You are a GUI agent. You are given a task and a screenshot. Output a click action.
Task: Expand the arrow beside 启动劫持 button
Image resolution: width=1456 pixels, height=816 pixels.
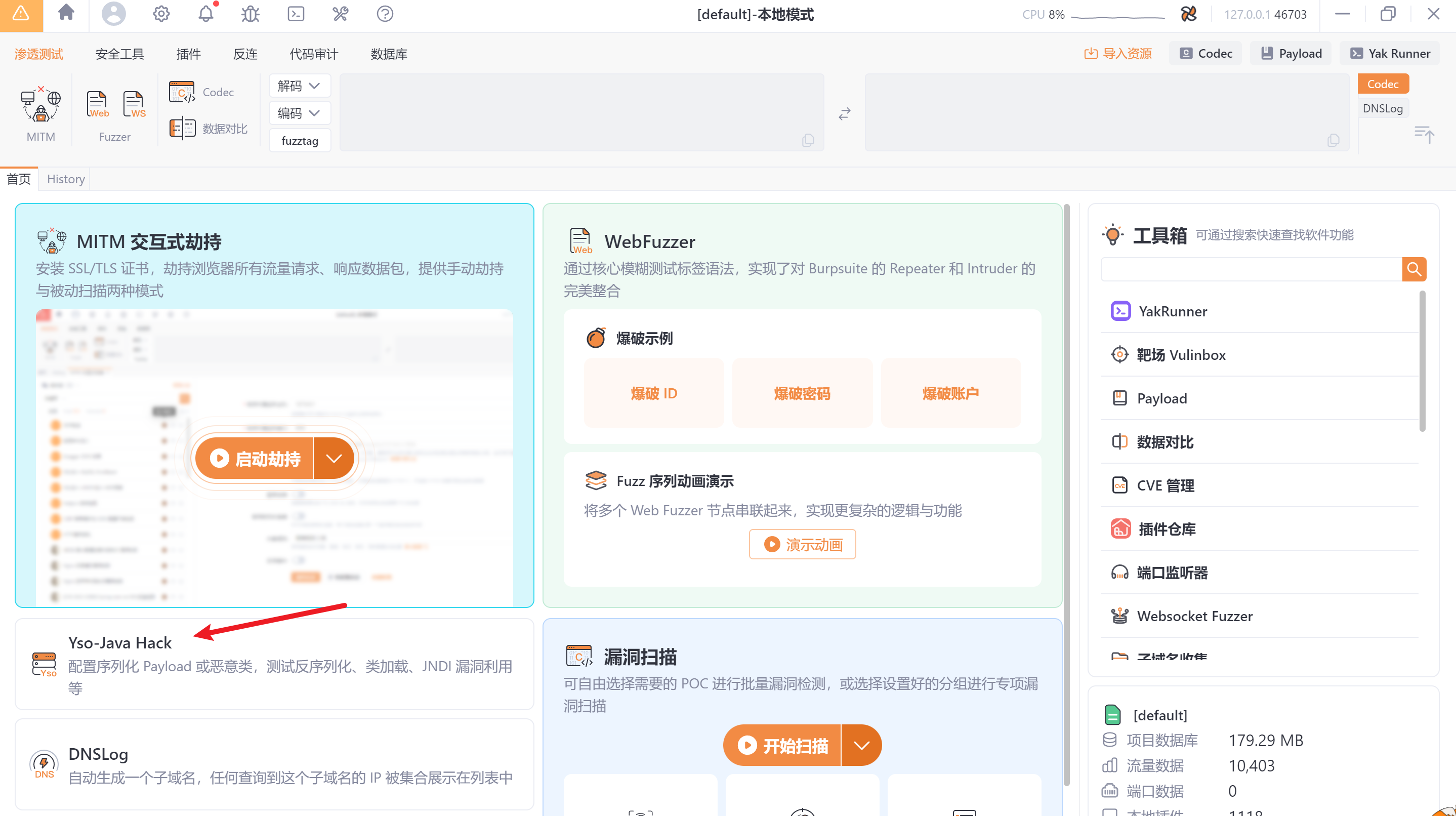point(334,458)
